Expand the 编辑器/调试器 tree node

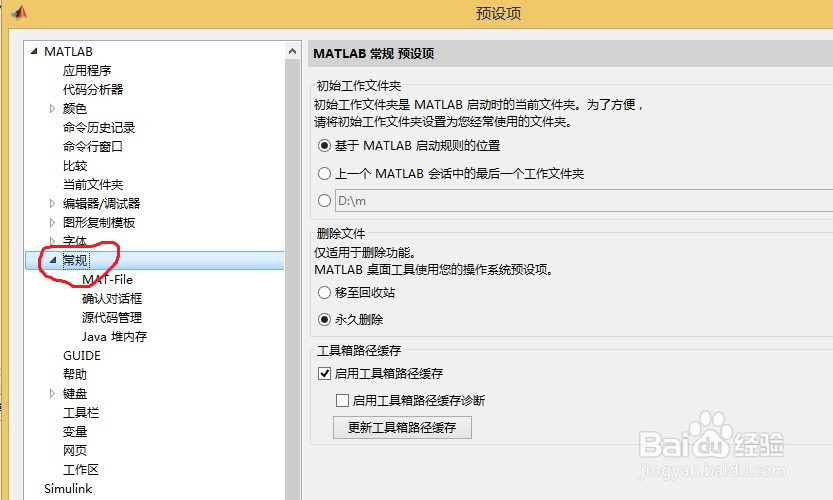pos(52,204)
